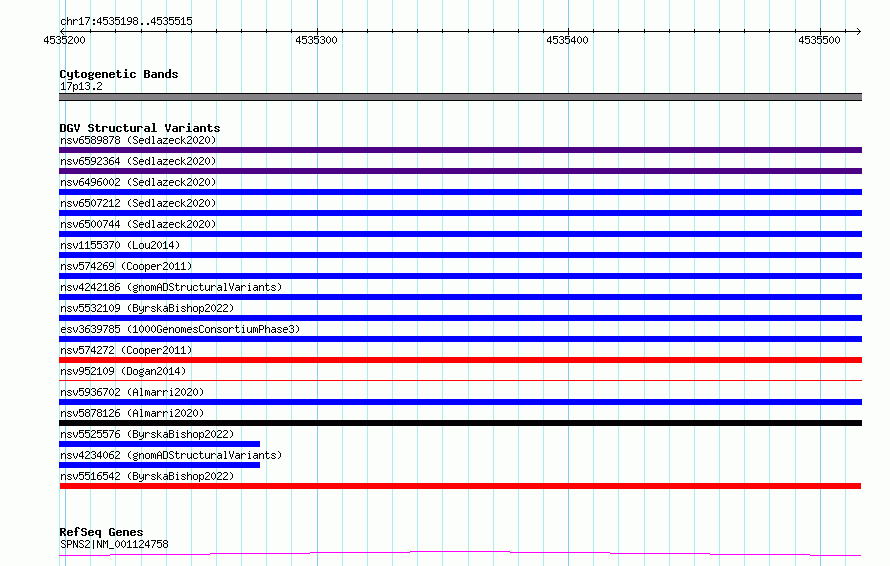Select the nsv4242186 (gnomADStructuralVariants) label
Viewport: 890px width, 566px height.
[x=171, y=287]
